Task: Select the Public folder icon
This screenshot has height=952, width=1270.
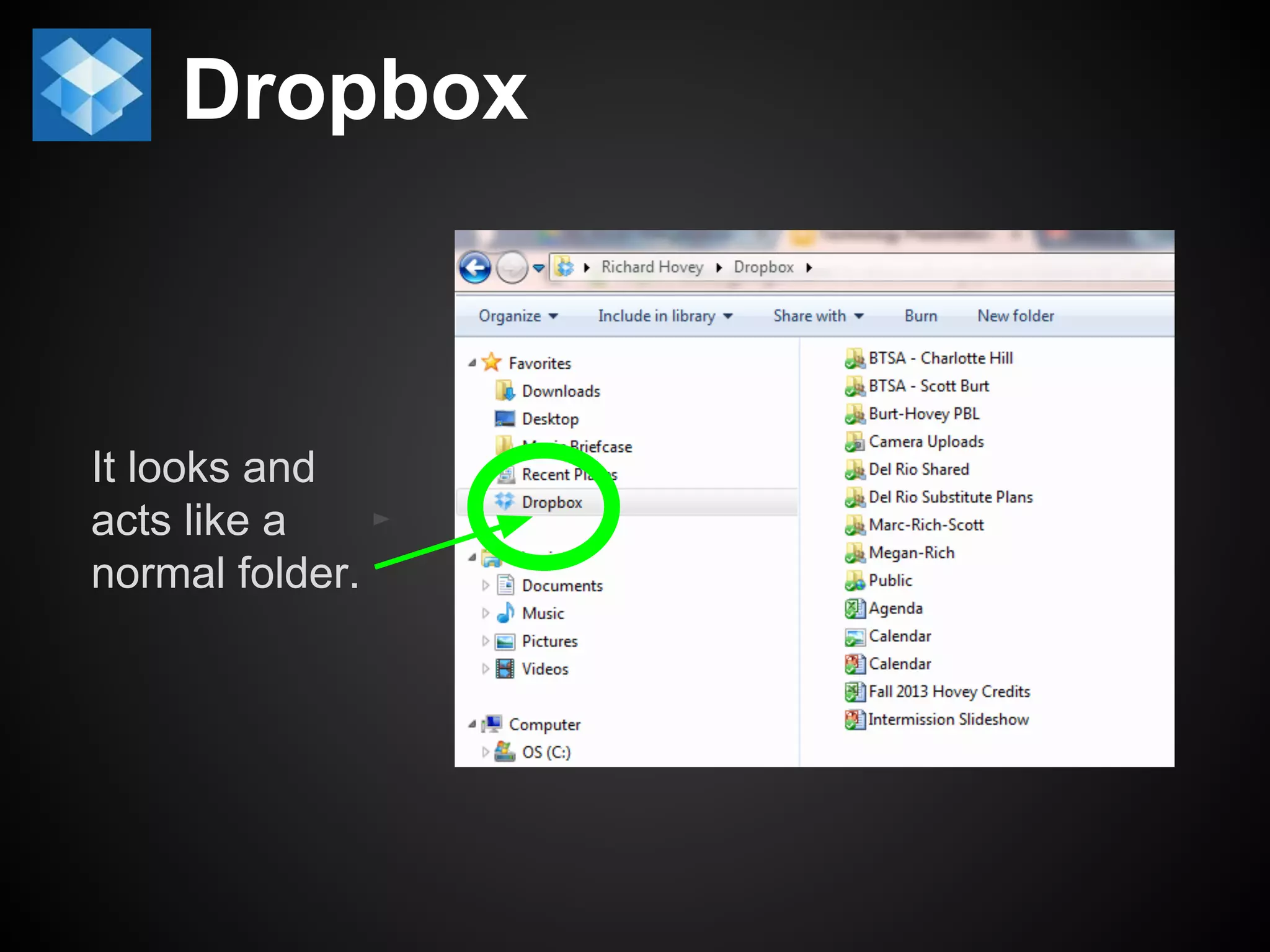Action: point(855,581)
